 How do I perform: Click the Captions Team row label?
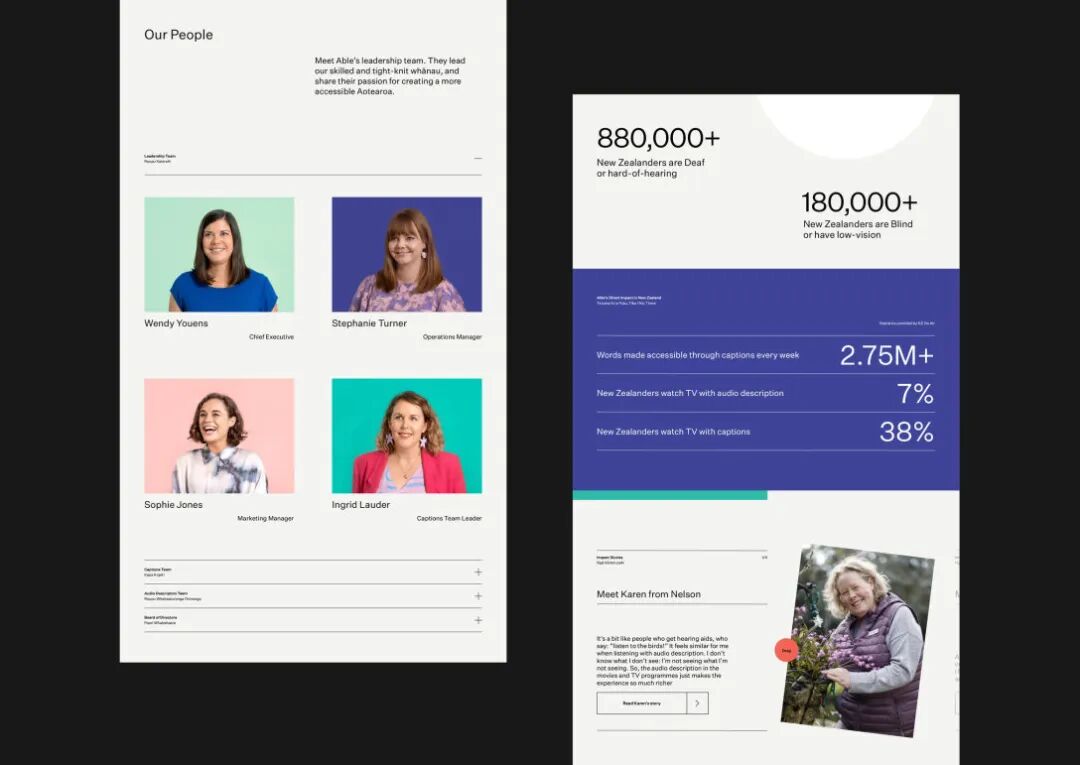(158, 572)
